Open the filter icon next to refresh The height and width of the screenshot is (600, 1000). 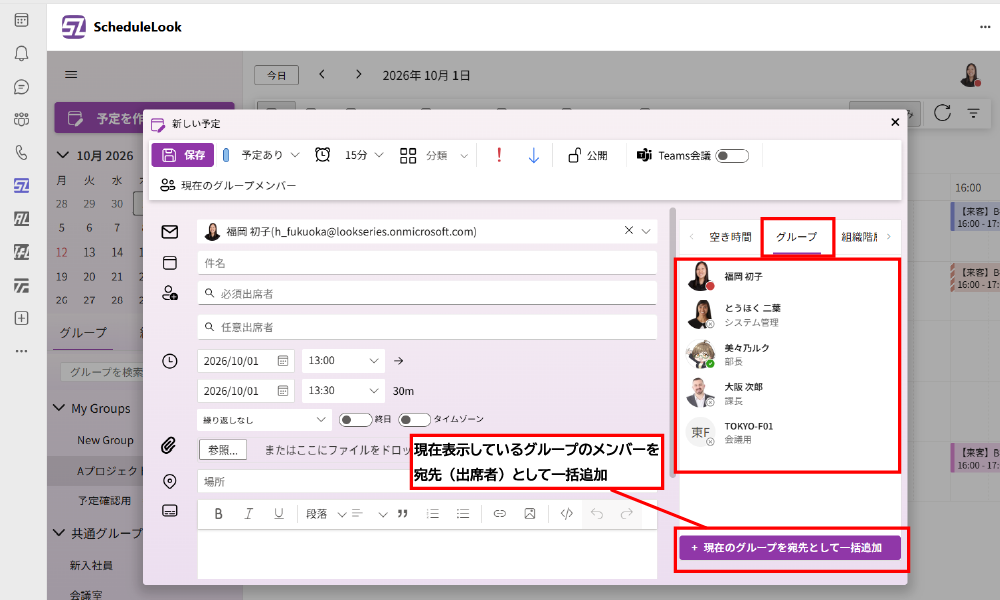coord(973,113)
